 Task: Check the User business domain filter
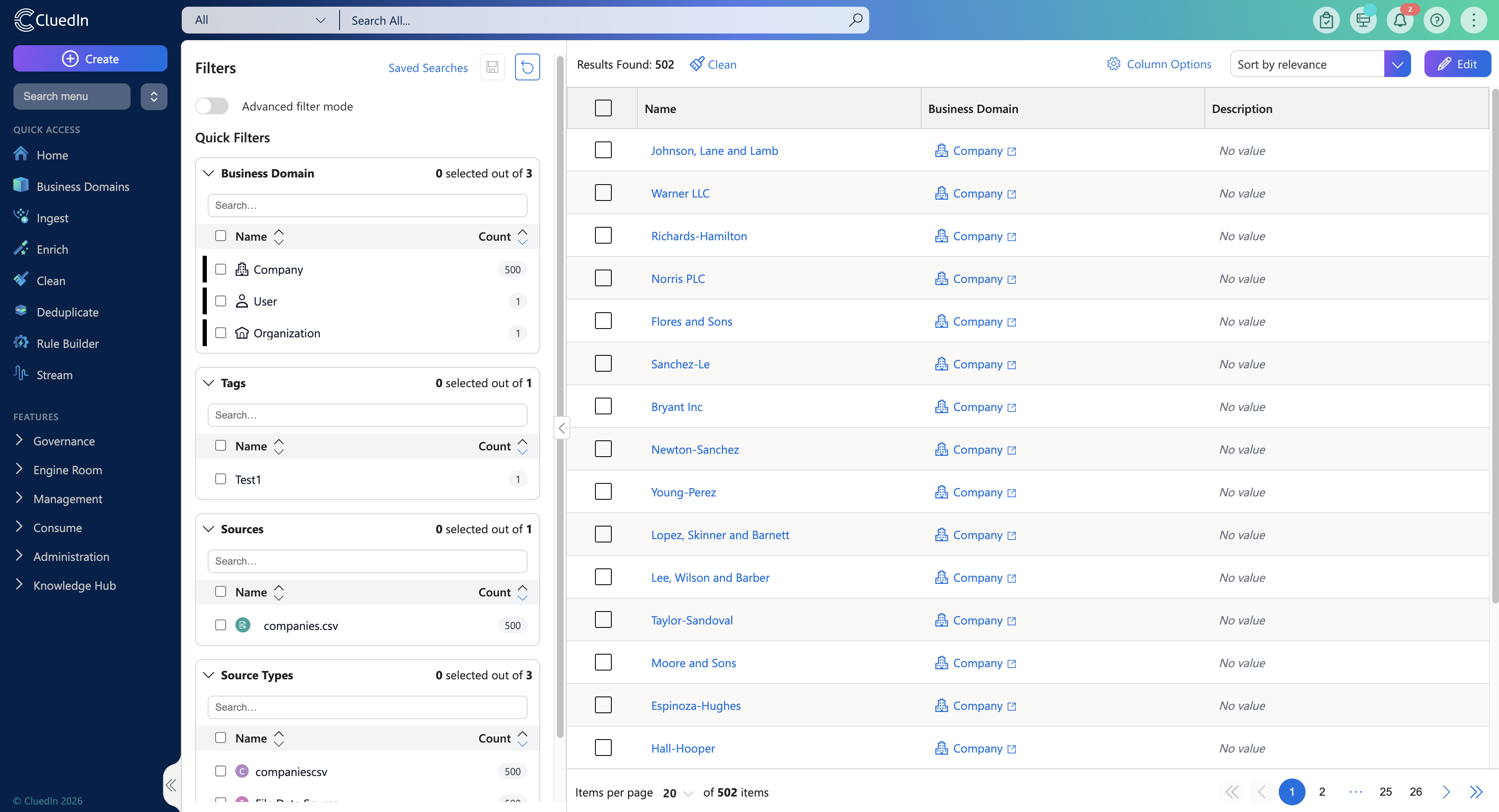tap(221, 301)
